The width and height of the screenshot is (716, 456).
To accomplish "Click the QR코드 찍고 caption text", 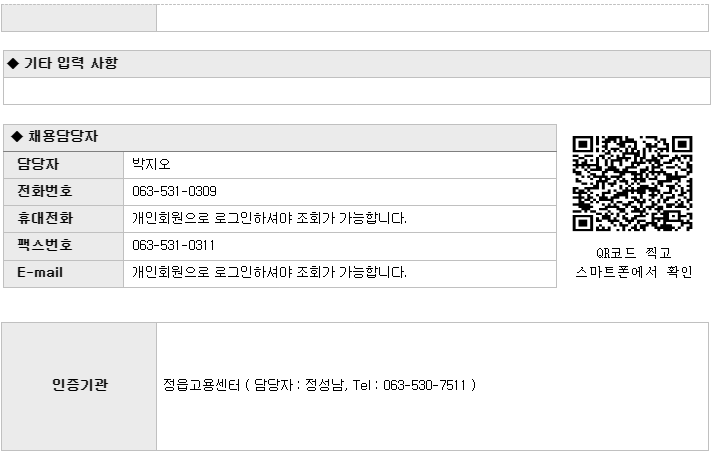I will [633, 253].
